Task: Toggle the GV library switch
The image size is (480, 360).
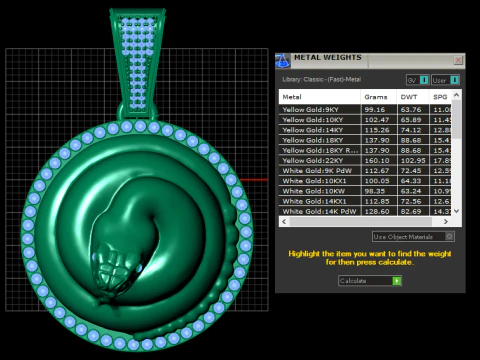Action: (417, 80)
